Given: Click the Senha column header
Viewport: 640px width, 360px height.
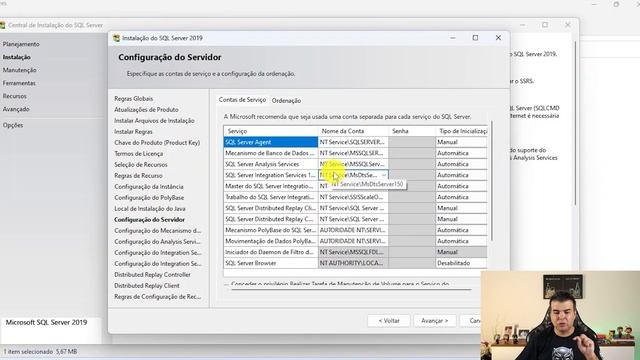Looking at the screenshot, I should pos(412,131).
